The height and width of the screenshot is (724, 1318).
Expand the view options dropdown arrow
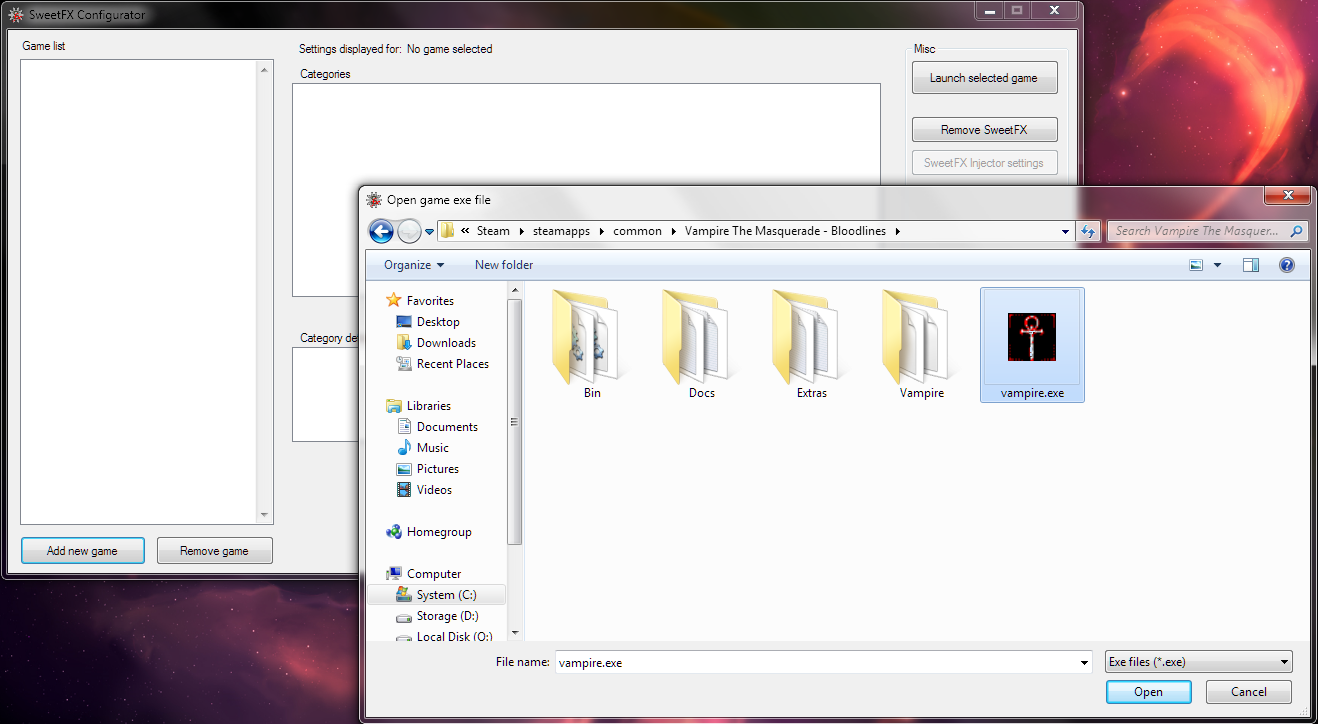1217,265
